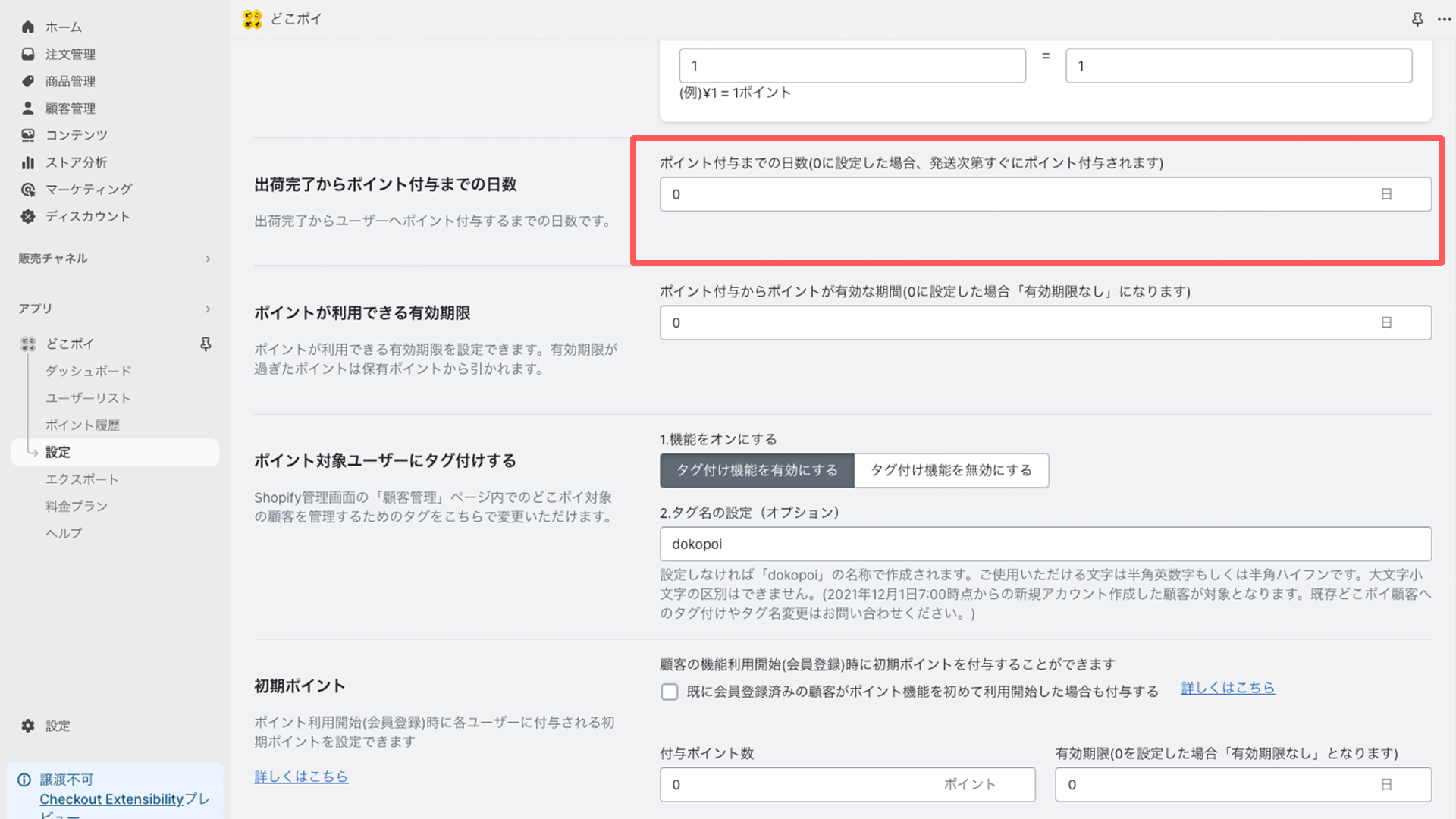Click the どこポイ title in the header
Image resolution: width=1456 pixels, height=819 pixels.
pos(297,19)
